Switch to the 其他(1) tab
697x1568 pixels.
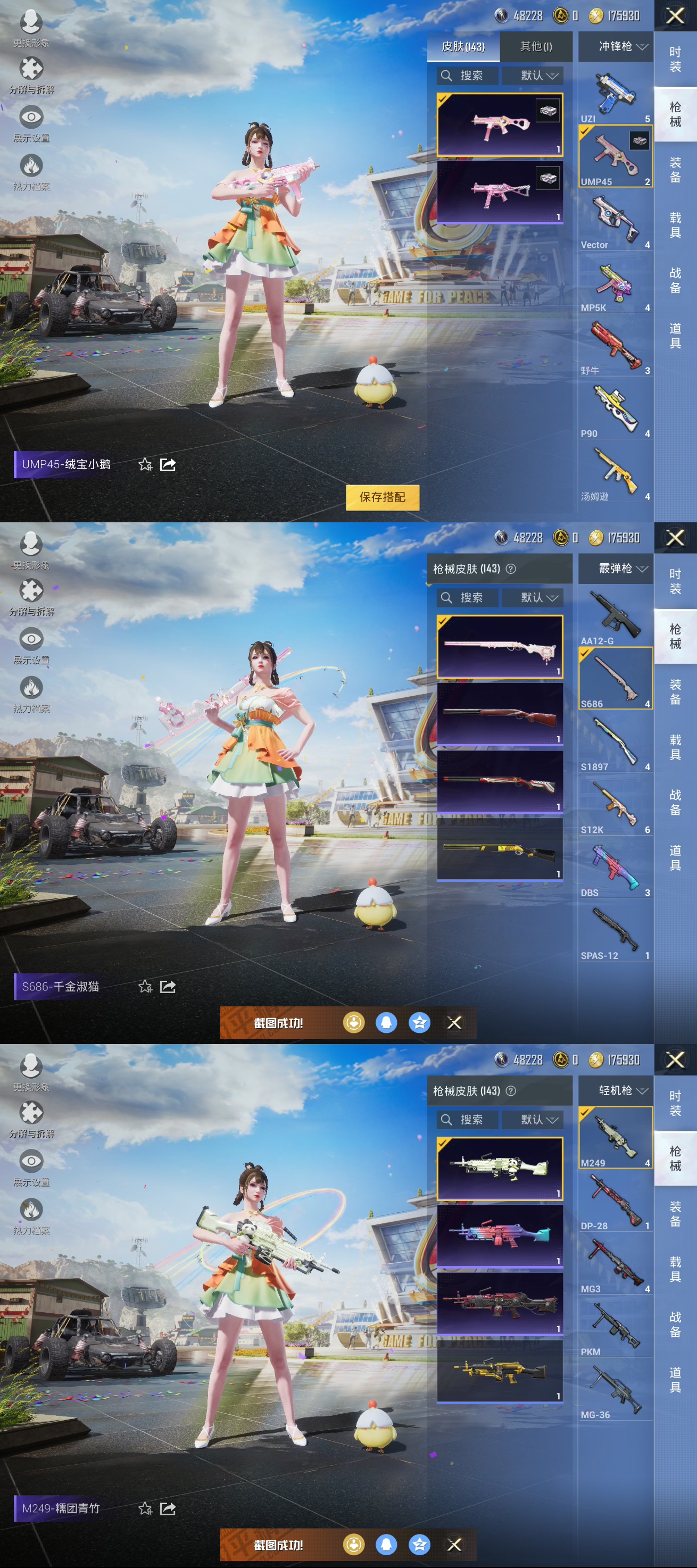[x=536, y=46]
